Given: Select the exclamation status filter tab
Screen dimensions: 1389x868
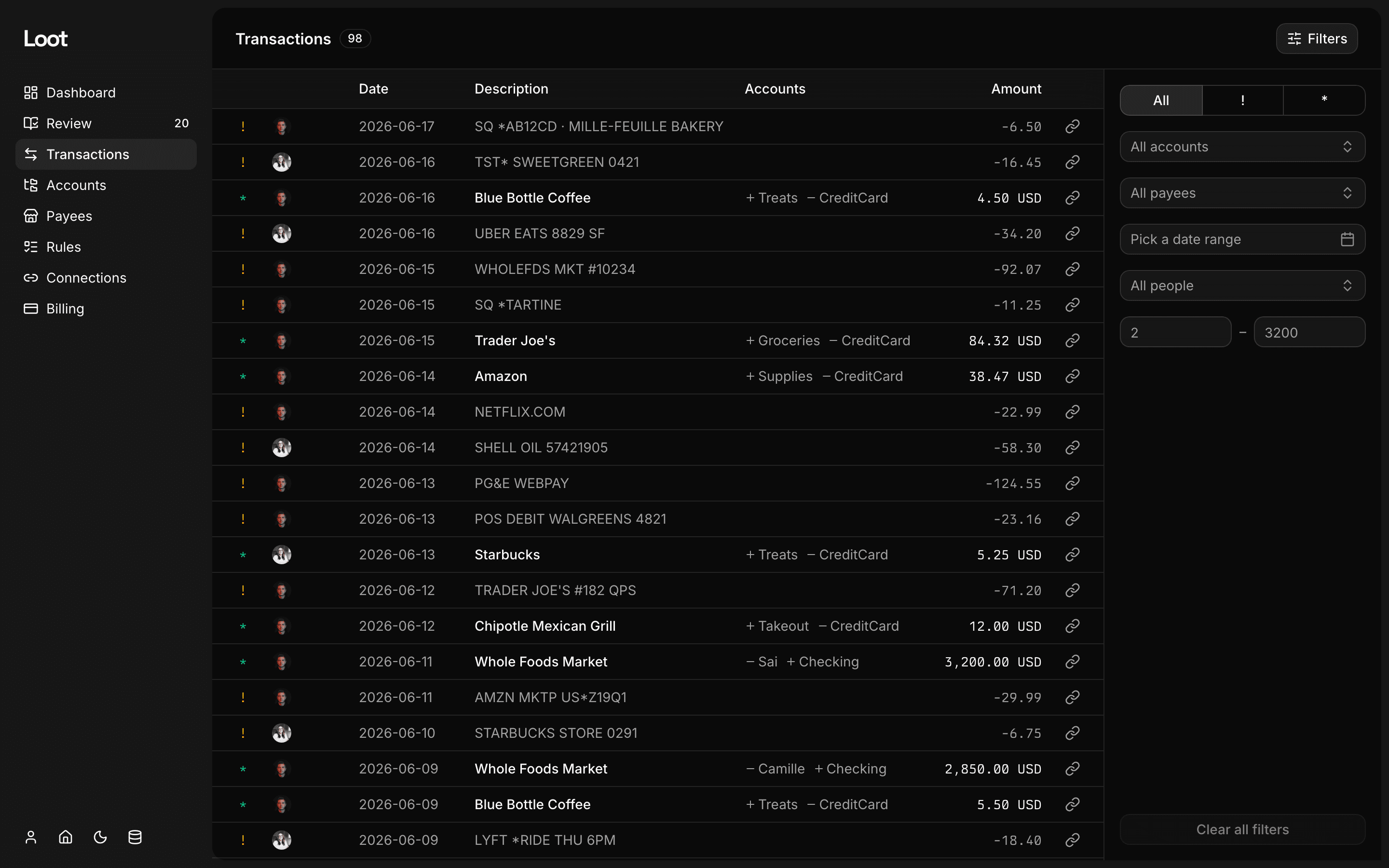Looking at the screenshot, I should (x=1243, y=100).
